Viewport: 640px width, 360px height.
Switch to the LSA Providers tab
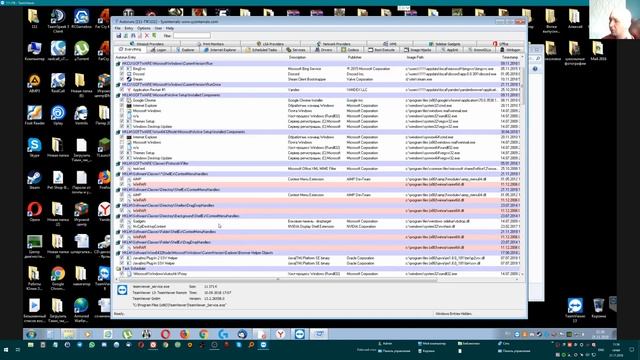point(270,44)
